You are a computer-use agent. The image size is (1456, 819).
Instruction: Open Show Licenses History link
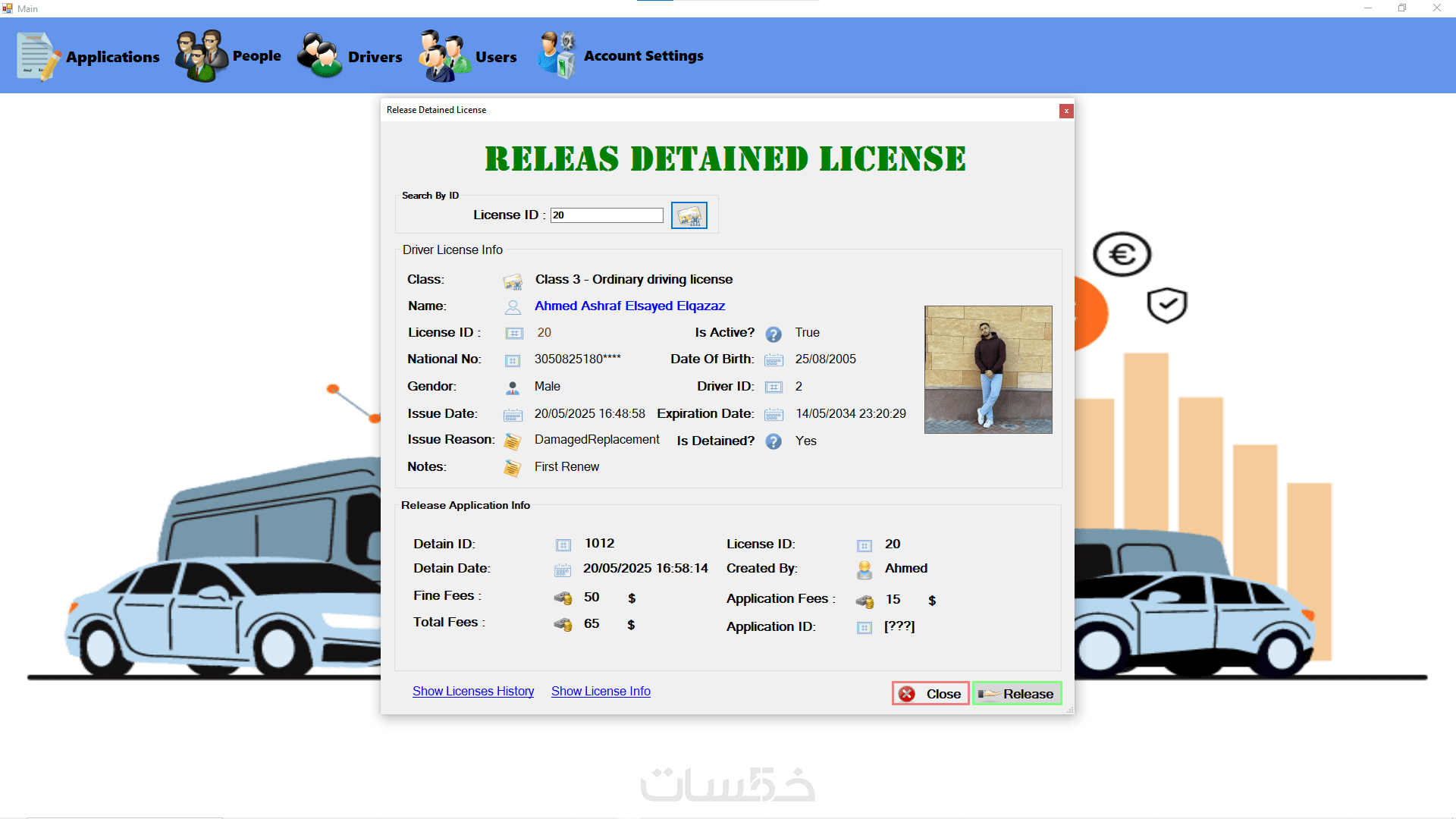tap(473, 691)
